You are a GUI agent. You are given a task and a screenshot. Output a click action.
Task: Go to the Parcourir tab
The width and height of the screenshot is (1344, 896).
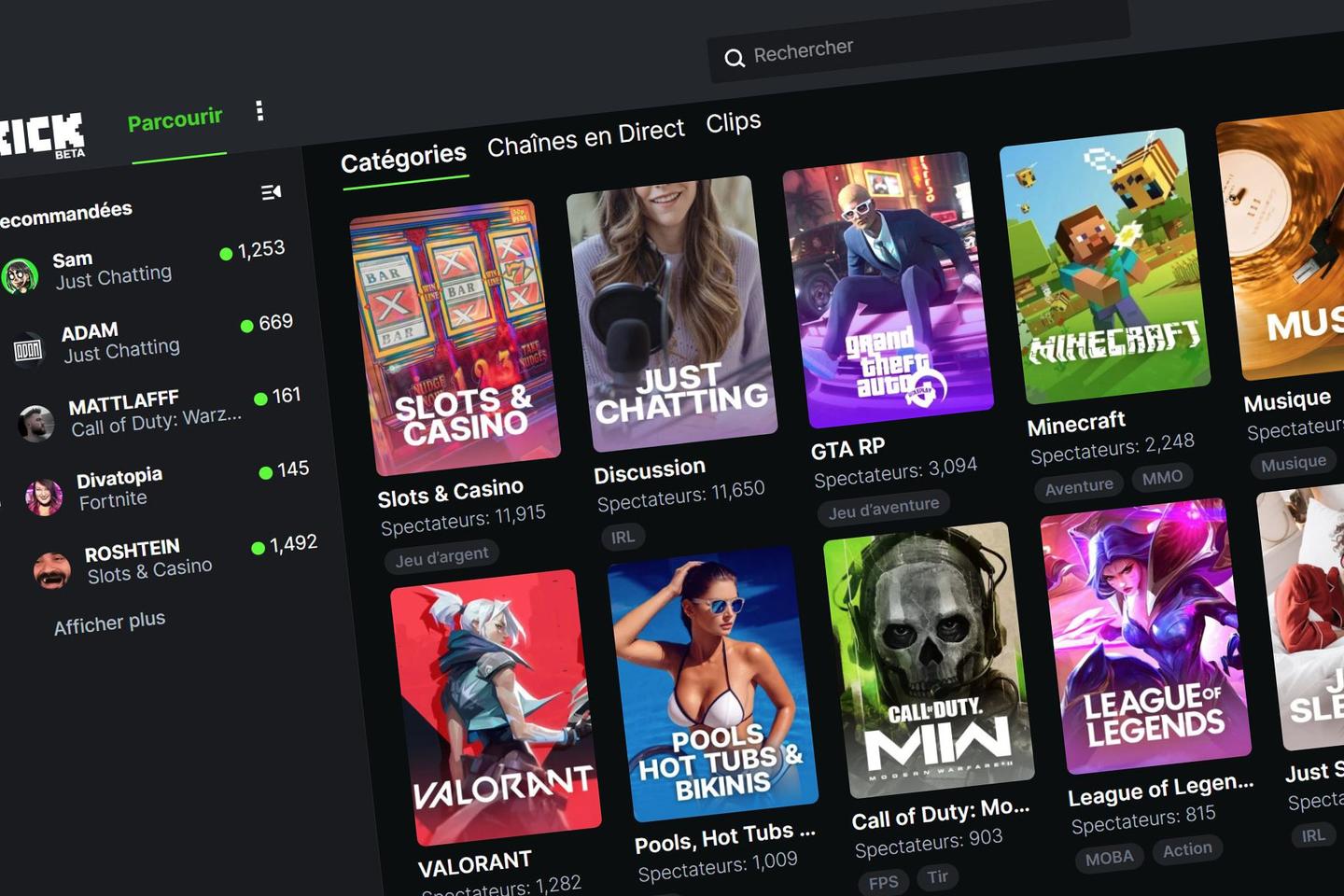click(175, 120)
